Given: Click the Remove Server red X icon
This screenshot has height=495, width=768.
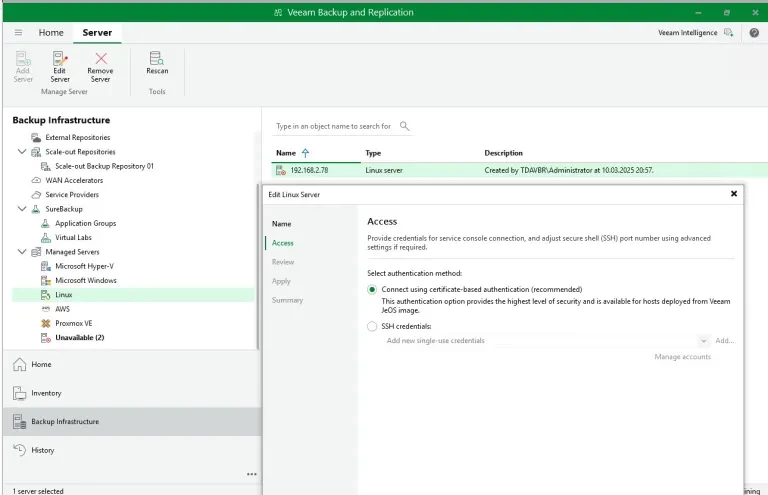Looking at the screenshot, I should (101, 58).
